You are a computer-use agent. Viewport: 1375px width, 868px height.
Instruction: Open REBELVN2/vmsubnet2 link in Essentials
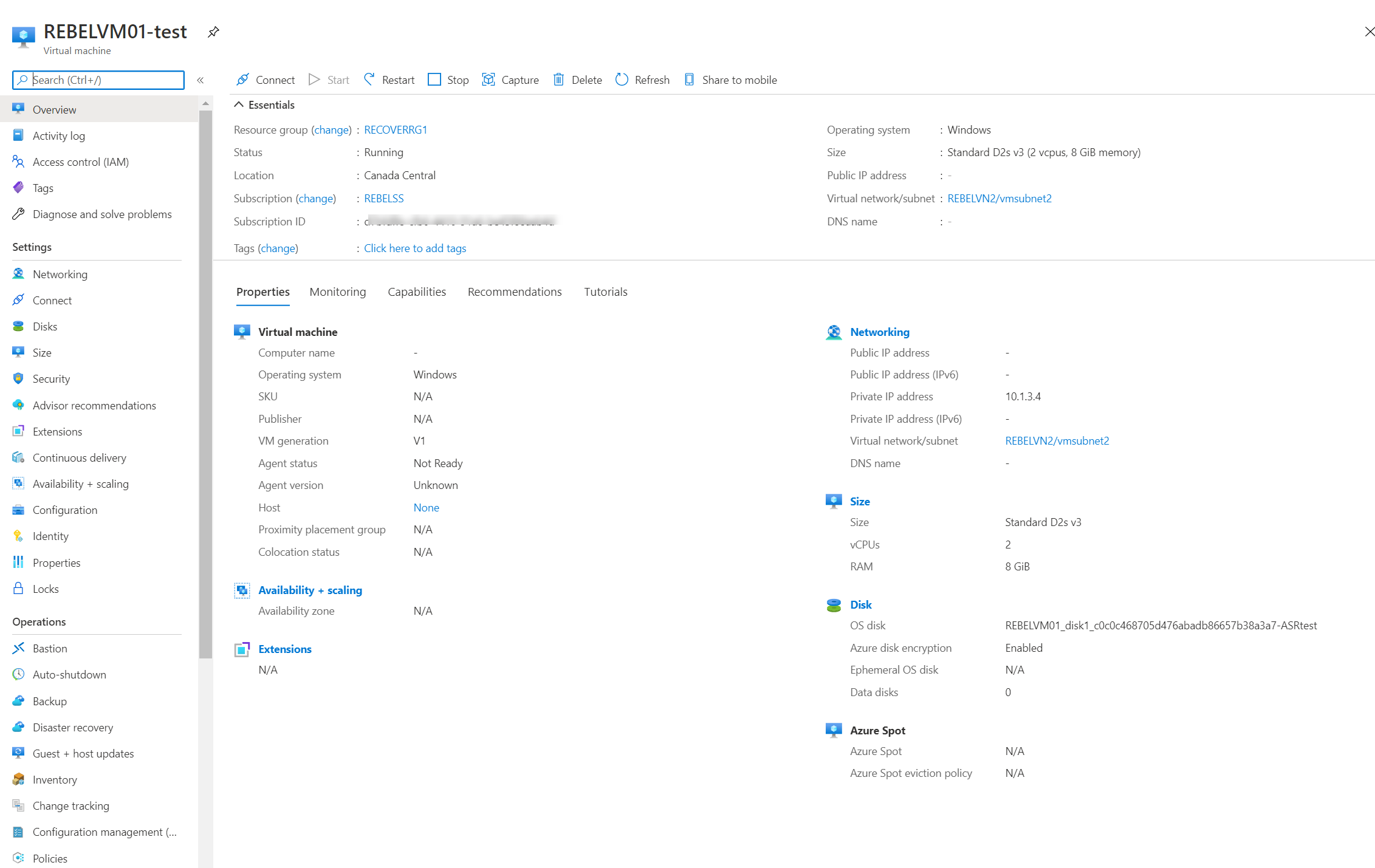click(1000, 198)
